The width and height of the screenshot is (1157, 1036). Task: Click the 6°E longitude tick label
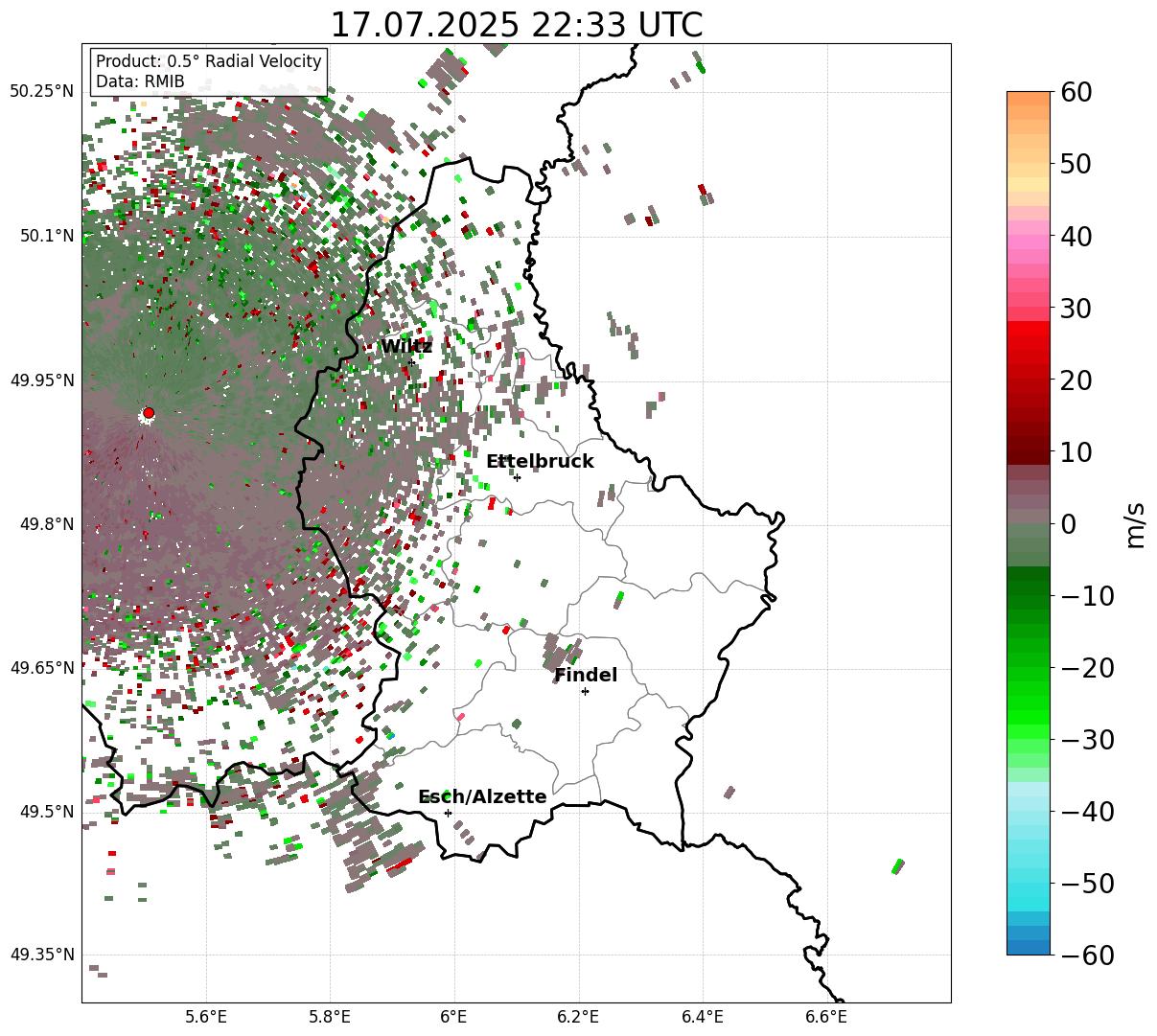pos(454,1017)
